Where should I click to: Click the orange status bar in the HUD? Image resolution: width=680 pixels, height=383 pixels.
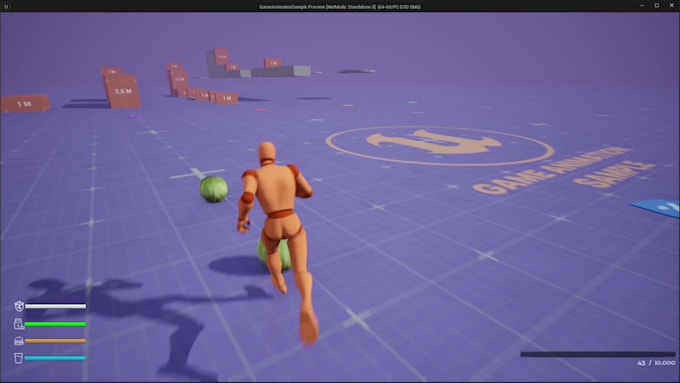tap(55, 341)
